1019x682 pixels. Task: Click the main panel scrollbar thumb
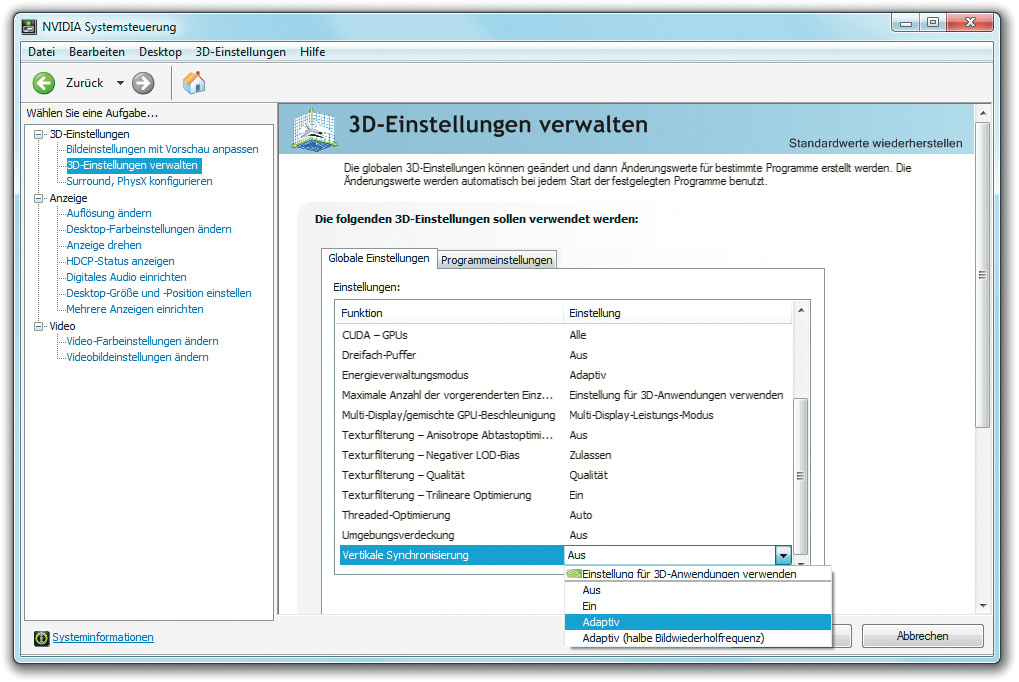coord(983,274)
